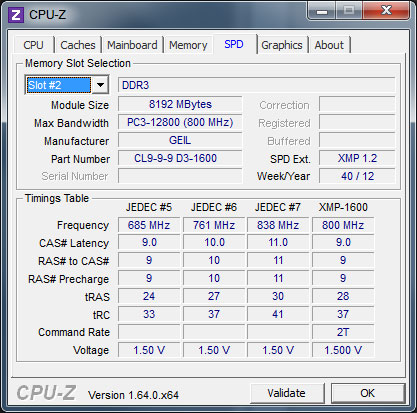
Task: Click the tRAS value 30
Action: click(x=278, y=296)
